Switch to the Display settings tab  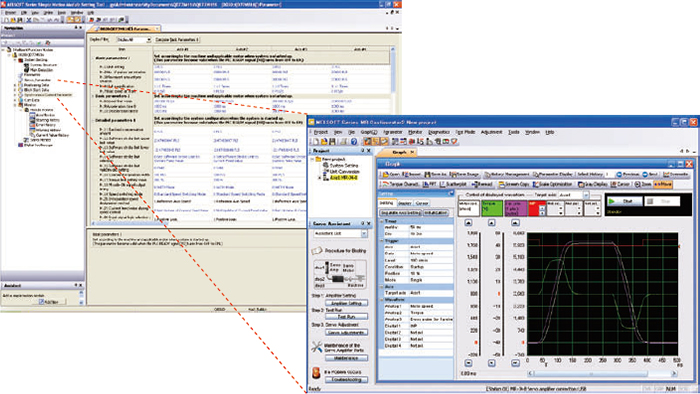(404, 203)
